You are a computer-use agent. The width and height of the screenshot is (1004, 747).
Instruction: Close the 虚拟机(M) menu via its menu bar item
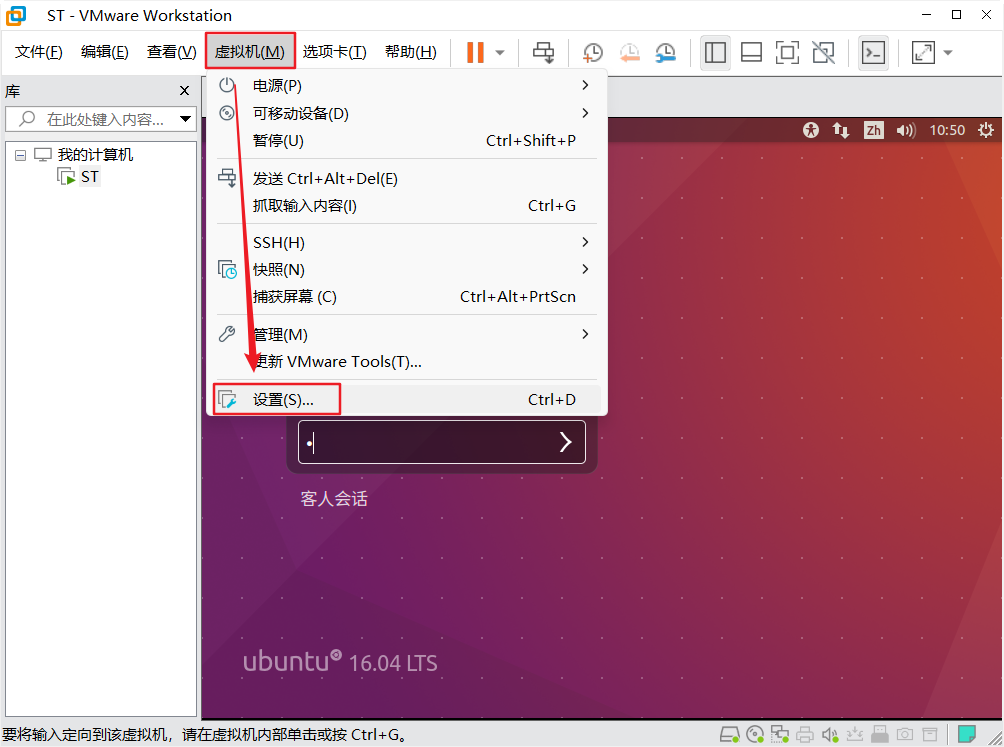250,51
